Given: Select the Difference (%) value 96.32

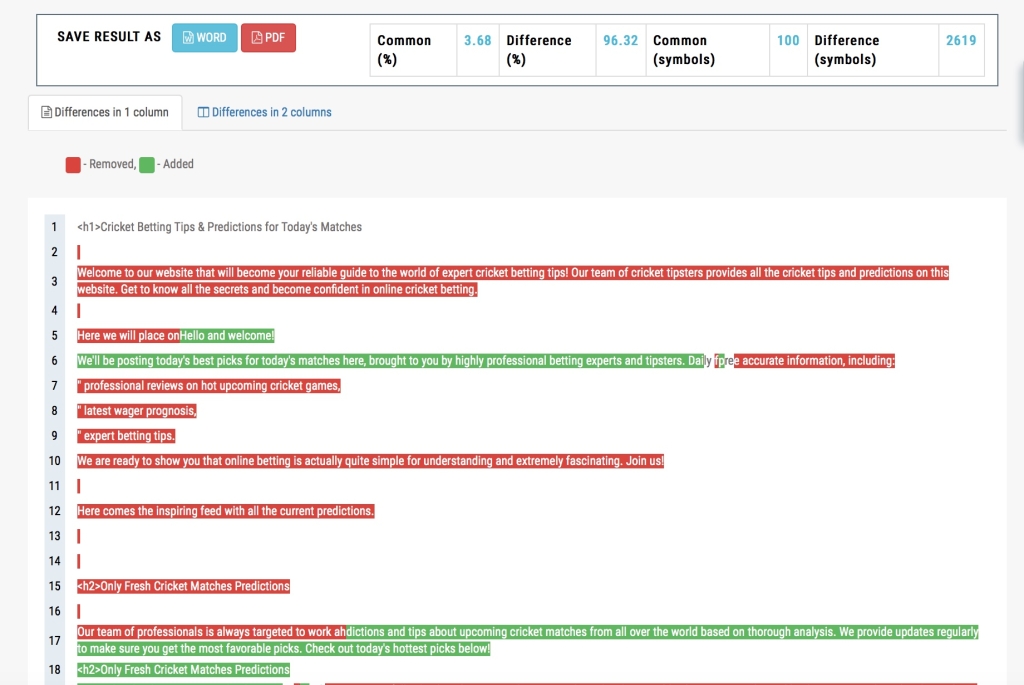Looking at the screenshot, I should [620, 41].
